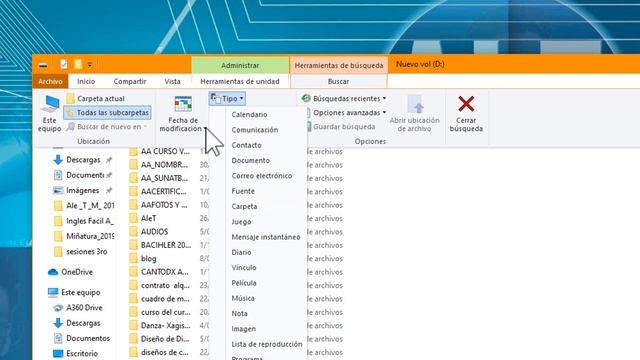Select Todas las subcarpetas option

pyautogui.click(x=107, y=113)
